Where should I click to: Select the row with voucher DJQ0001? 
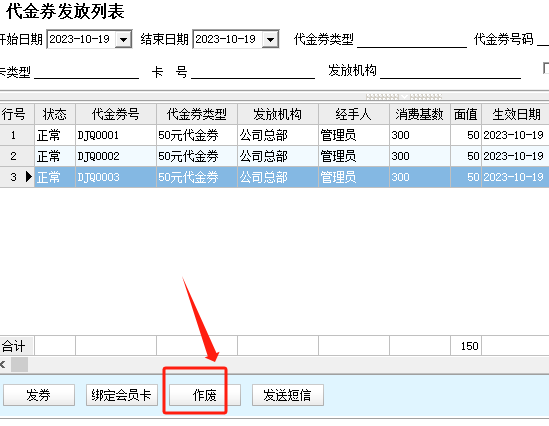click(x=274, y=135)
